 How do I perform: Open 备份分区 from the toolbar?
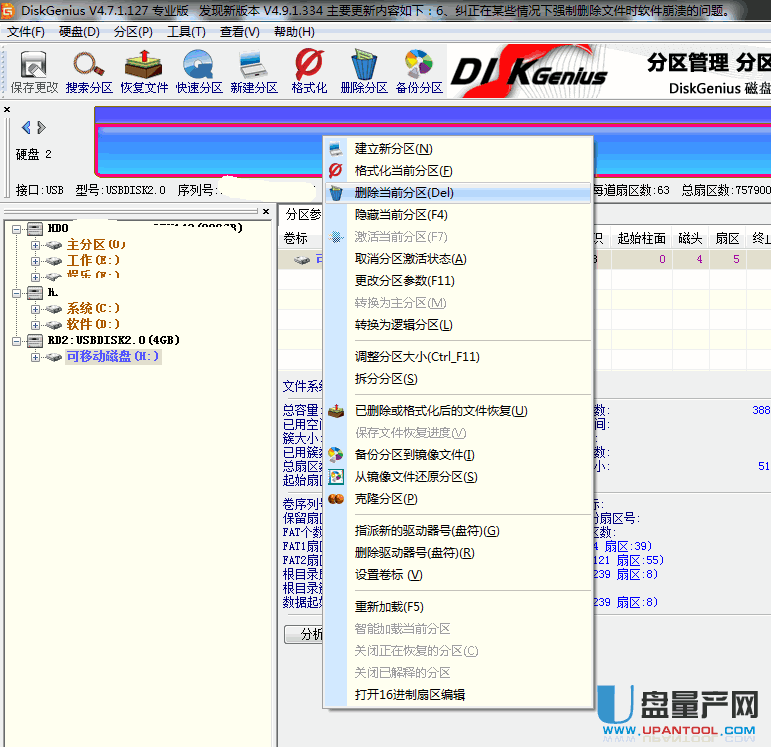click(x=419, y=70)
